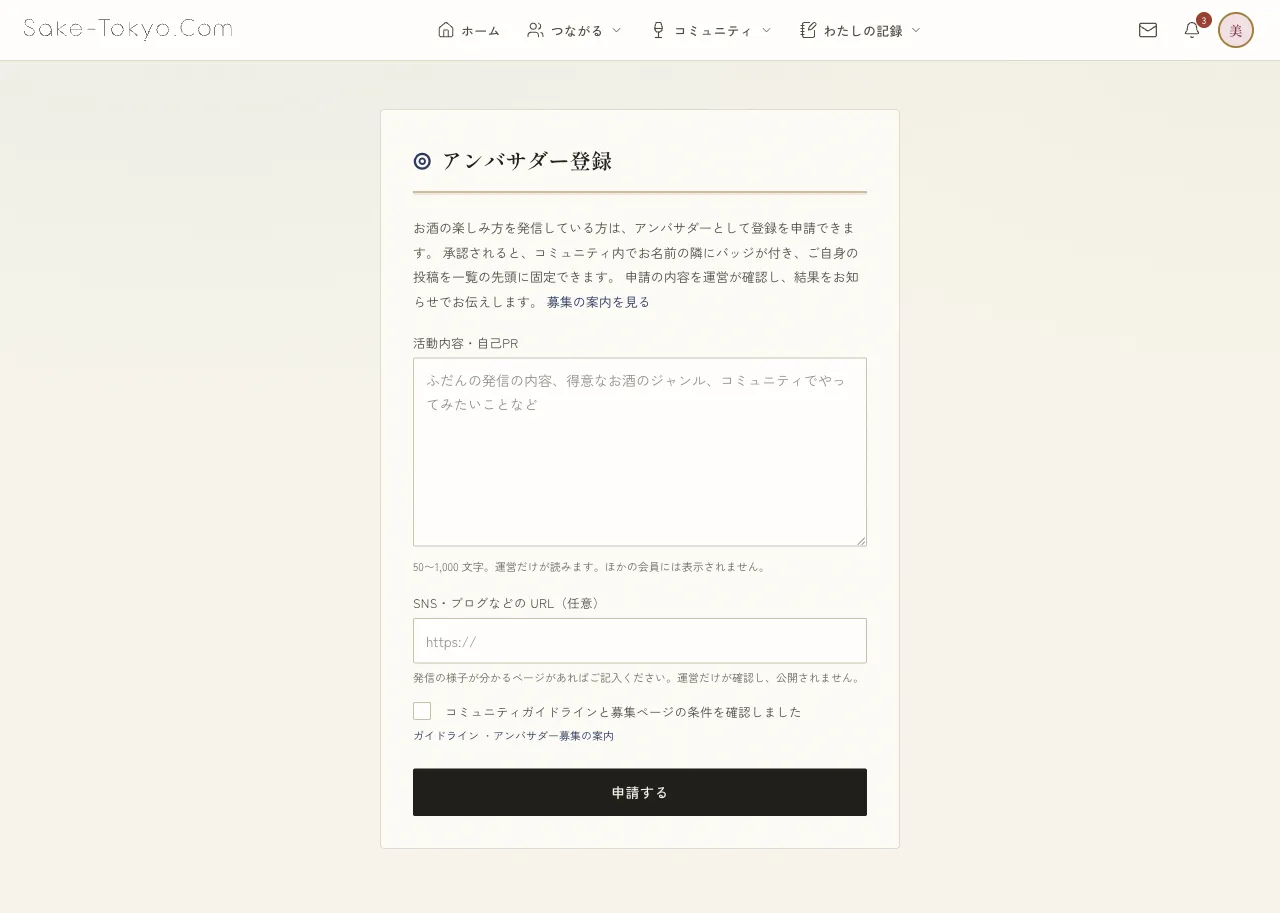Go to Sake-Tokyo.Com logo home

coord(128,29)
